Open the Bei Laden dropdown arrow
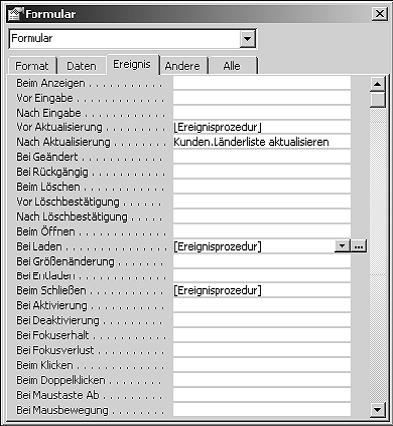Viewport: 393px width, 426px height. (342, 246)
